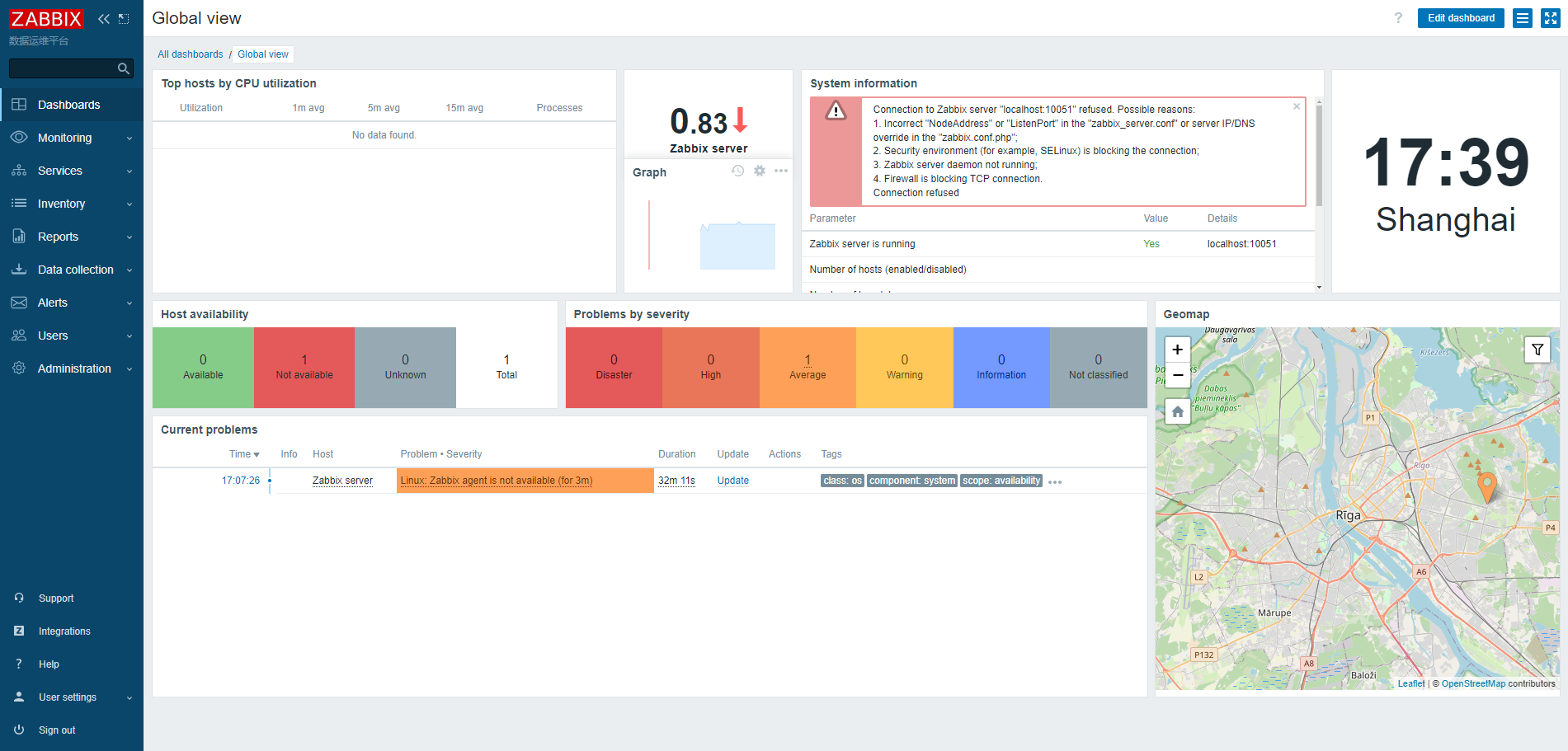Click the search magnifier icon in sidebar
The width and height of the screenshot is (1568, 751).
tap(124, 68)
